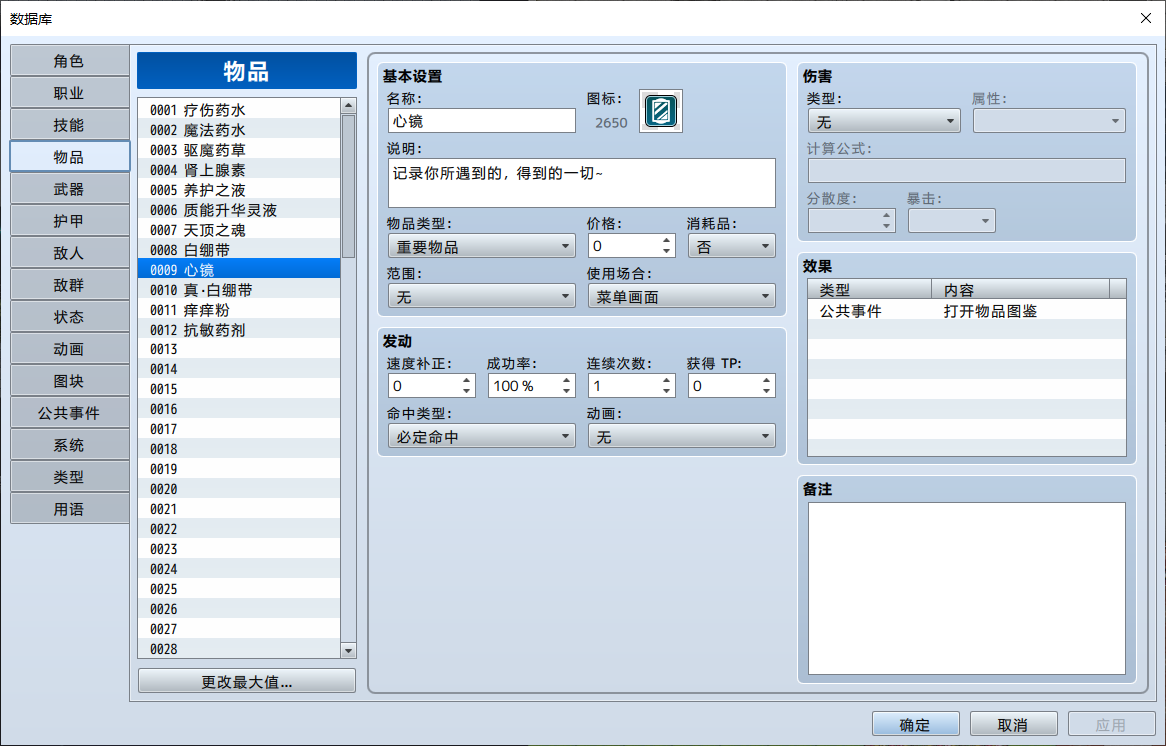This screenshot has width=1166, height=746.
Task: Click the 取消 button
Action: (1014, 724)
